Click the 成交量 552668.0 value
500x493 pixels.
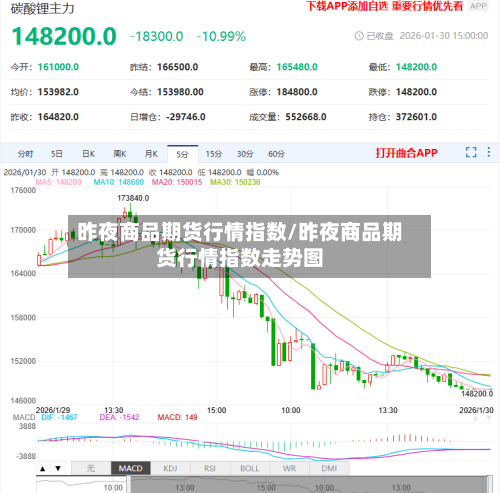(x=306, y=117)
